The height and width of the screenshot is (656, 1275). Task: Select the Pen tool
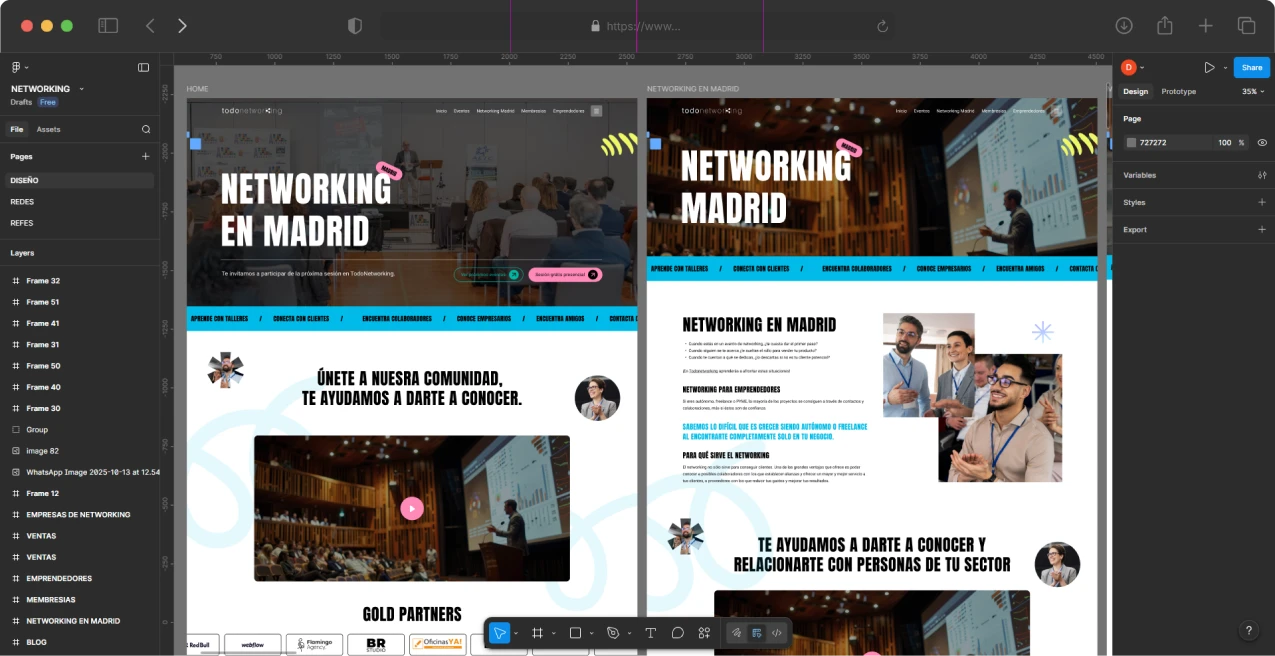coord(612,632)
